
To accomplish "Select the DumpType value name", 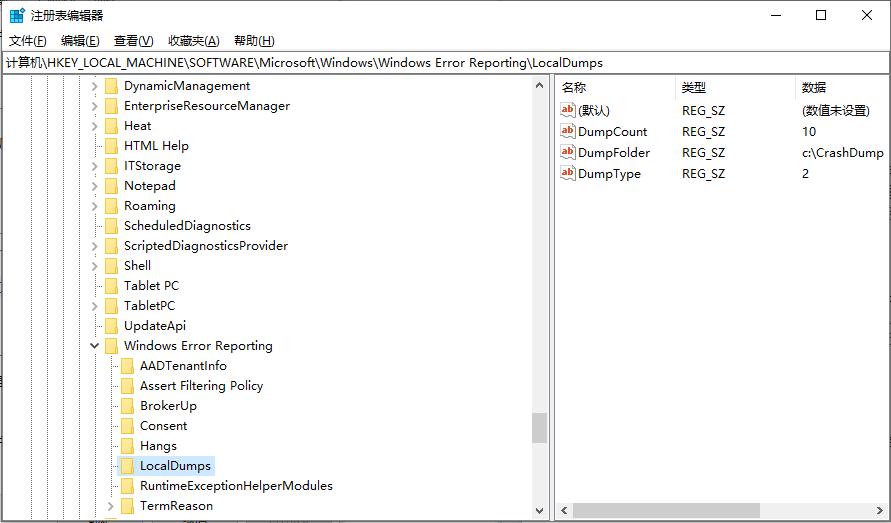I will 609,174.
